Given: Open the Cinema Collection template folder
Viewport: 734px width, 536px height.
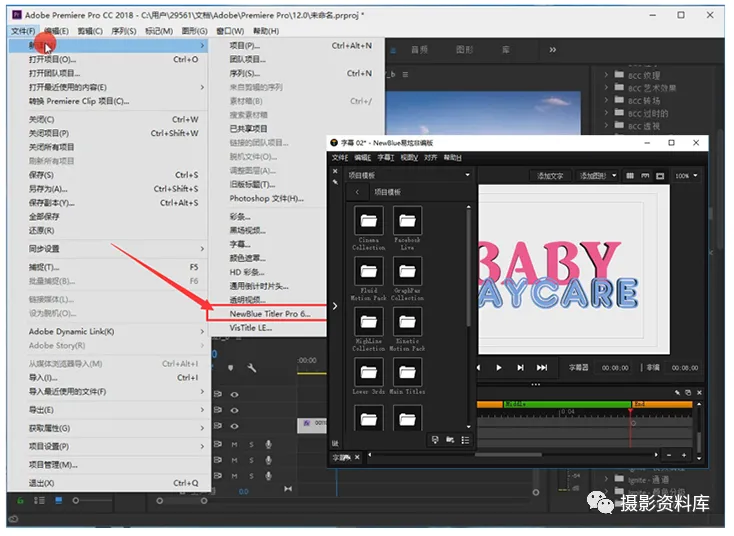Looking at the screenshot, I should (x=369, y=220).
